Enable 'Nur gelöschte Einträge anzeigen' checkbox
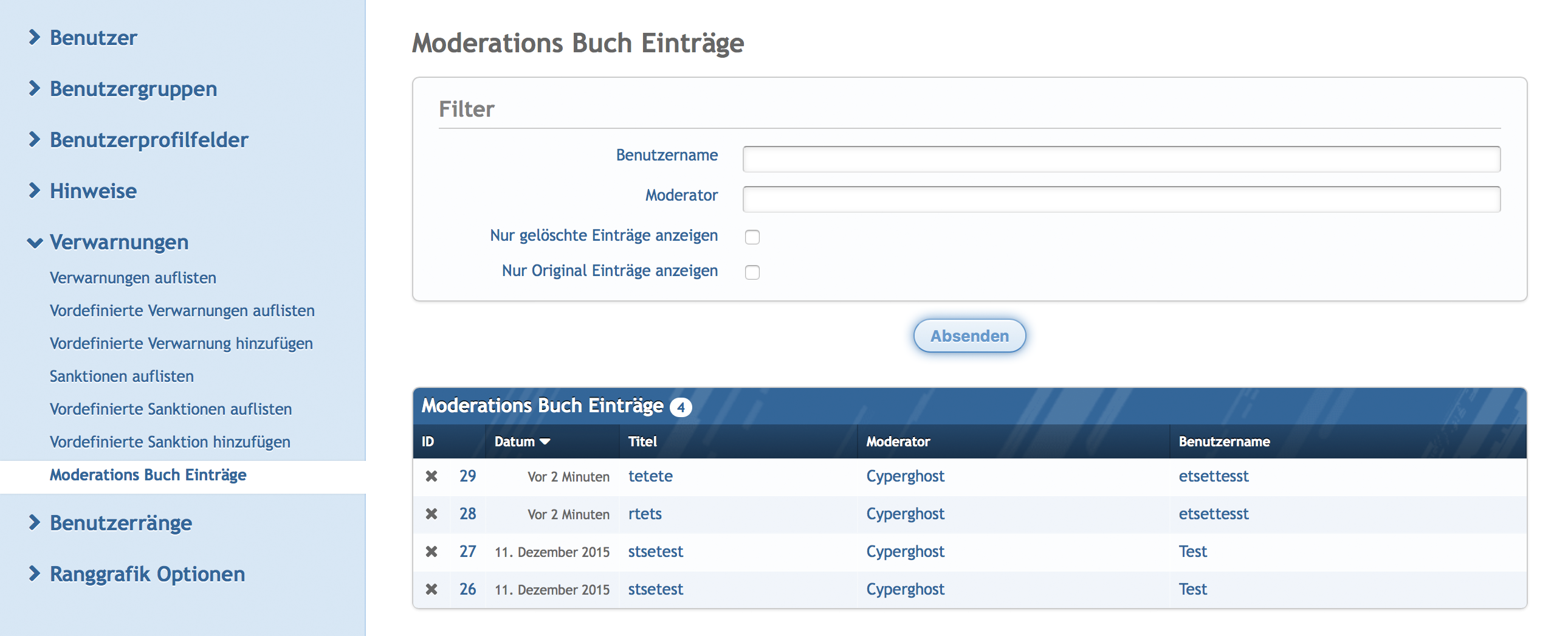The width and height of the screenshot is (1568, 636). click(752, 237)
